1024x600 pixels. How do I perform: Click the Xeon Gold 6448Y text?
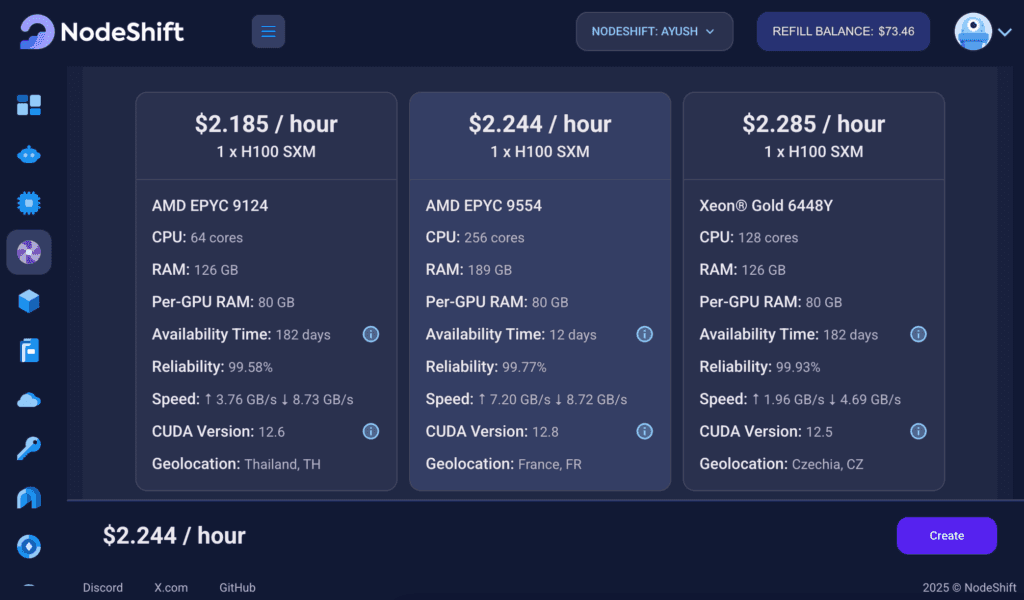tap(766, 206)
